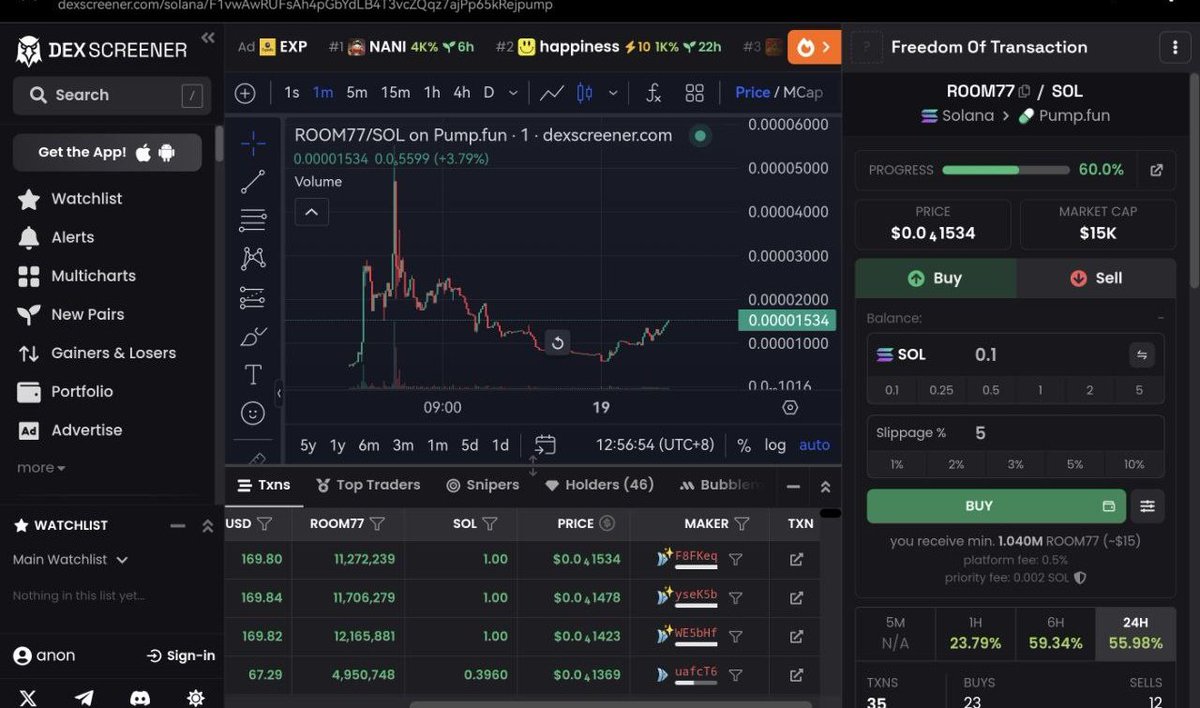
Task: Open the Discord link icon
Action: pyautogui.click(x=140, y=697)
